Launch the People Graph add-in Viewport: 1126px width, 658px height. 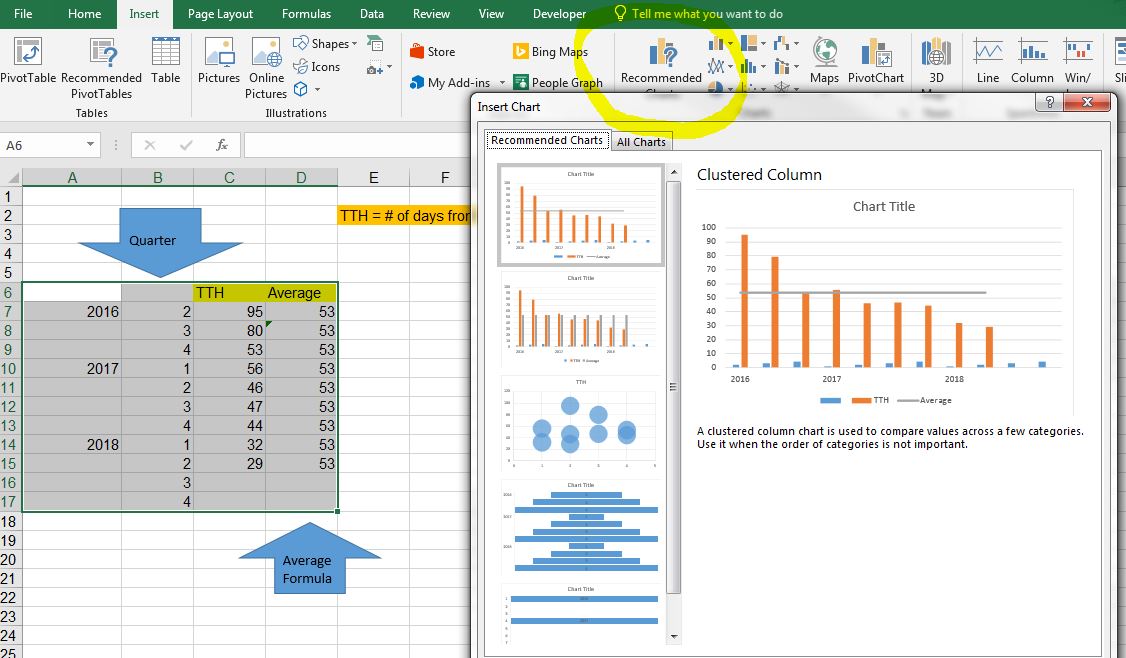click(x=520, y=83)
